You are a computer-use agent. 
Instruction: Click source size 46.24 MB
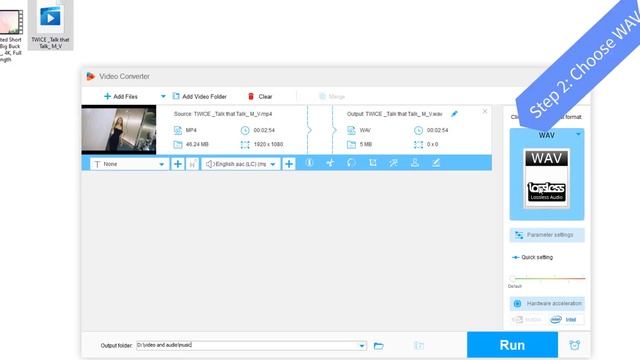point(197,144)
